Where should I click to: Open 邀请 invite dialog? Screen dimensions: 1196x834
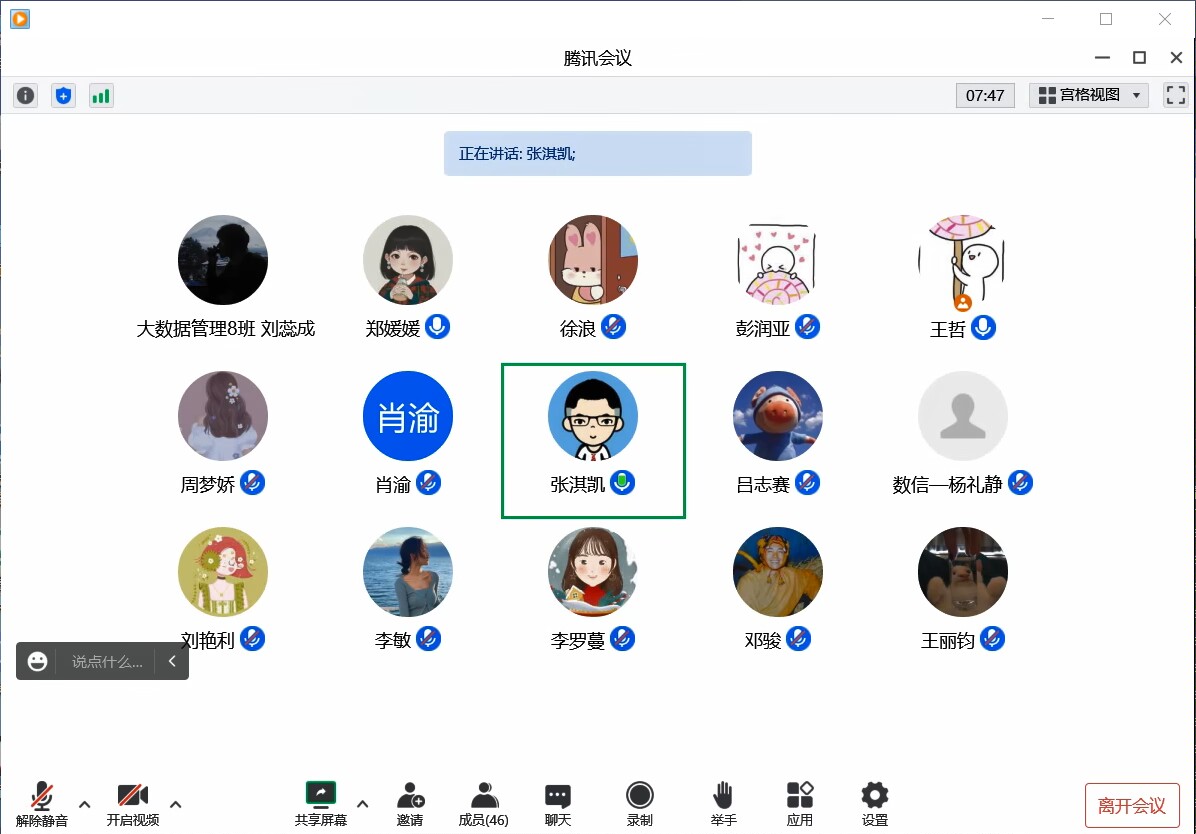(x=410, y=804)
